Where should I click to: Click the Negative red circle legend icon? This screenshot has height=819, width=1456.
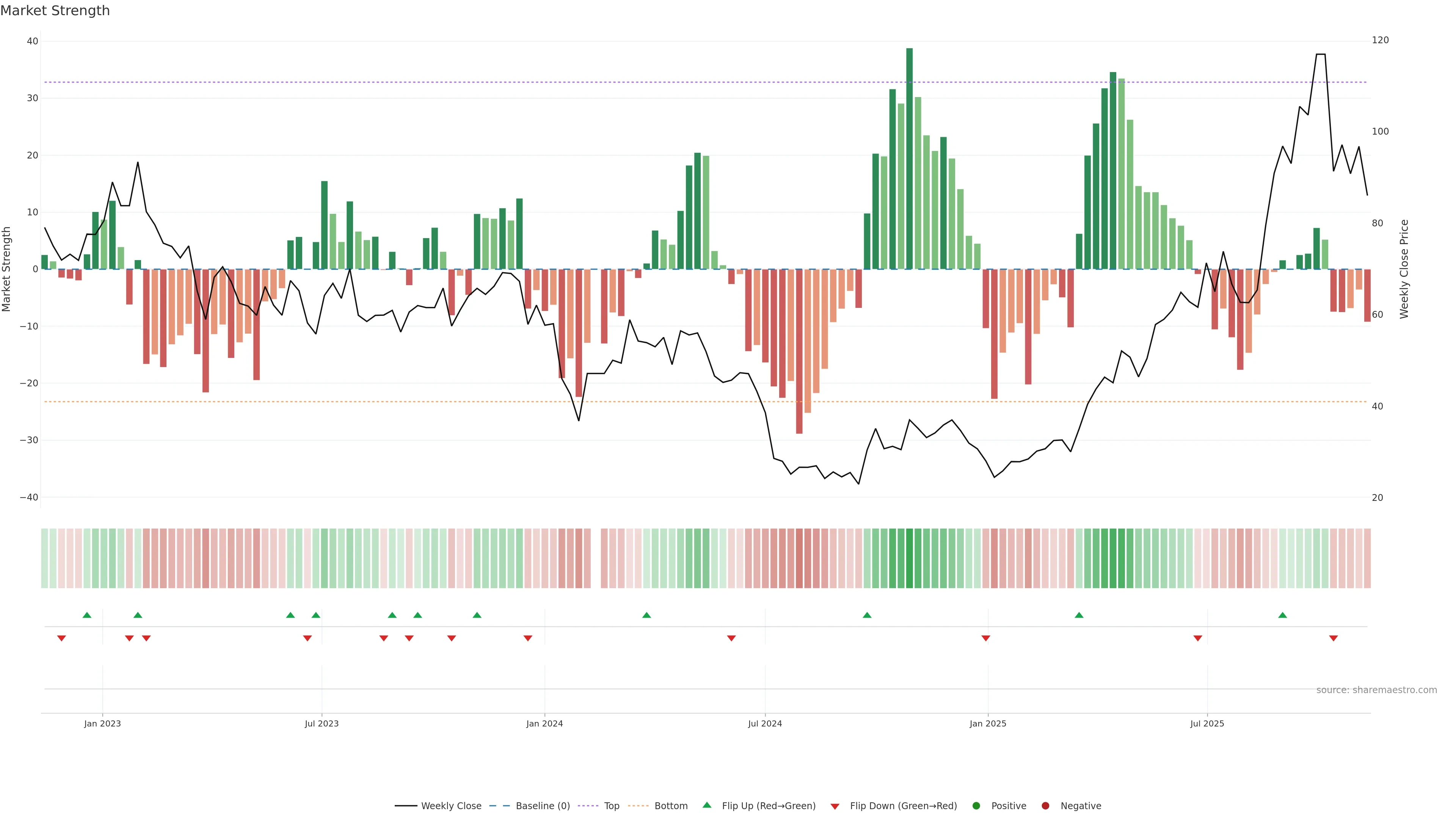click(1045, 806)
